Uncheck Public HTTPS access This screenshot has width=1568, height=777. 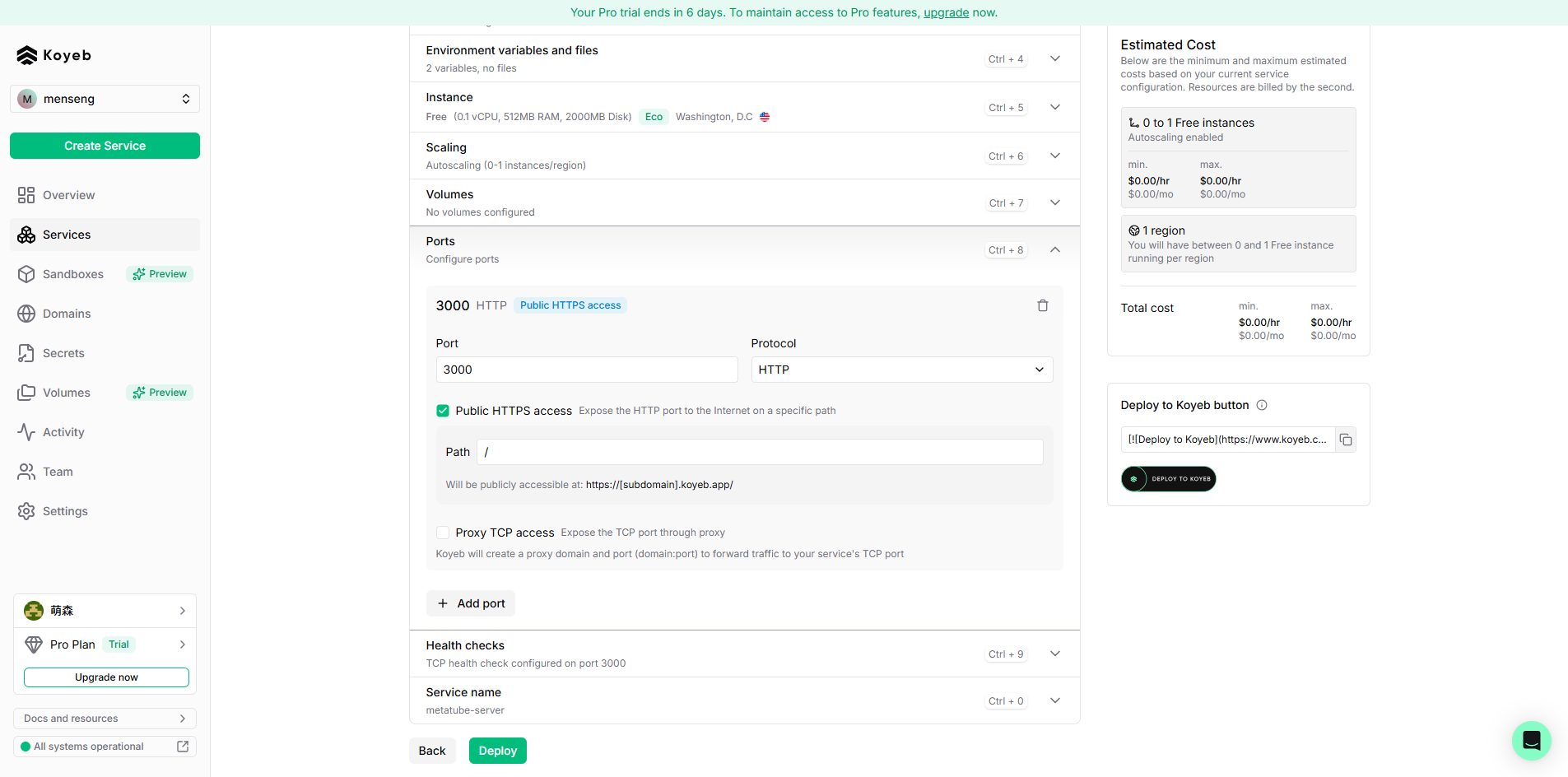click(443, 410)
